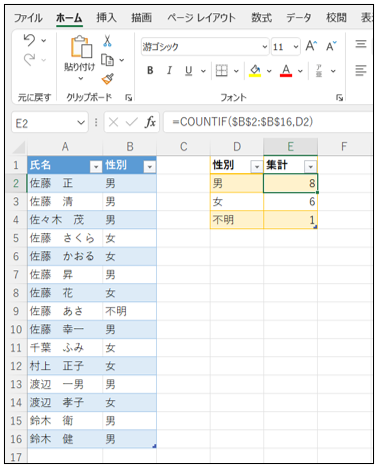Open the Underline style dropdown arrow
376x466 pixels.
(x=203, y=71)
